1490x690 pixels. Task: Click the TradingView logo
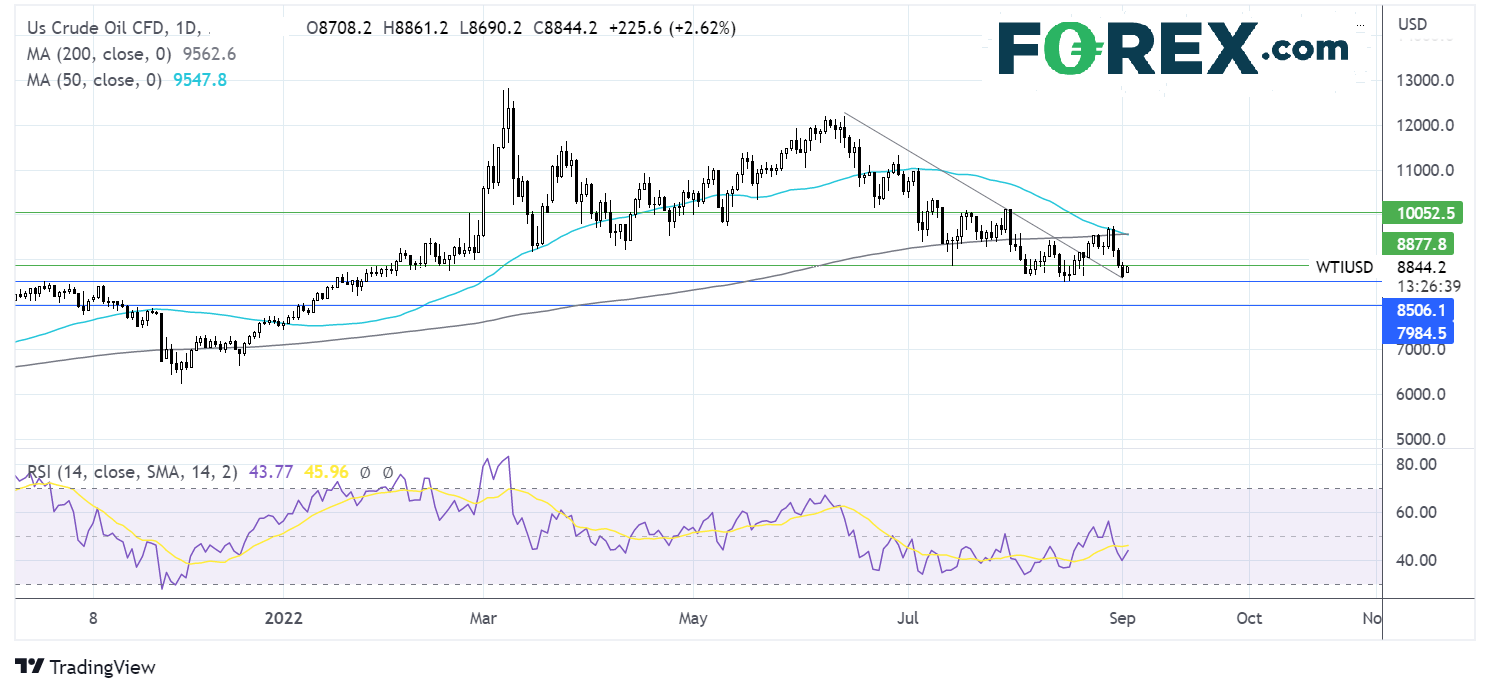[x=86, y=667]
